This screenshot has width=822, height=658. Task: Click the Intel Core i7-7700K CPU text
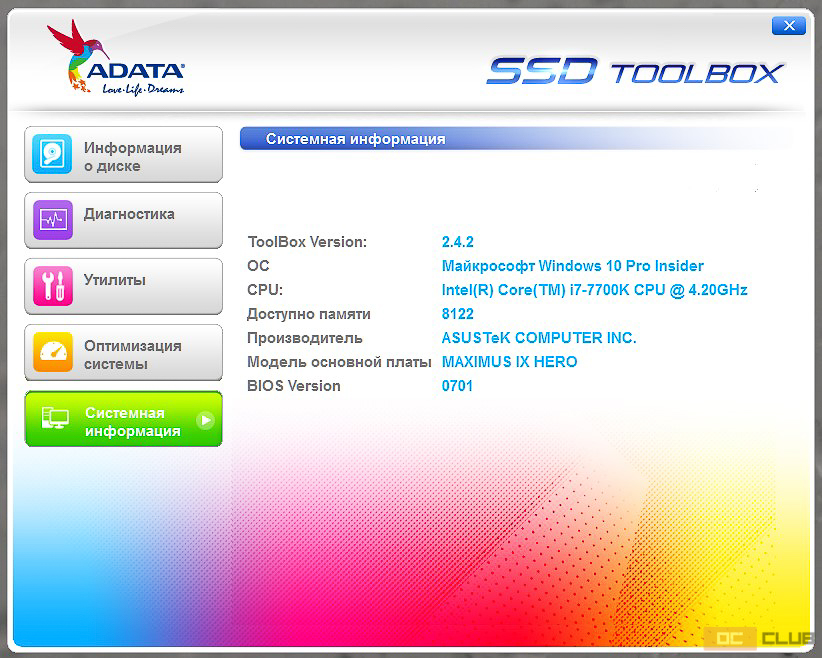(x=594, y=290)
